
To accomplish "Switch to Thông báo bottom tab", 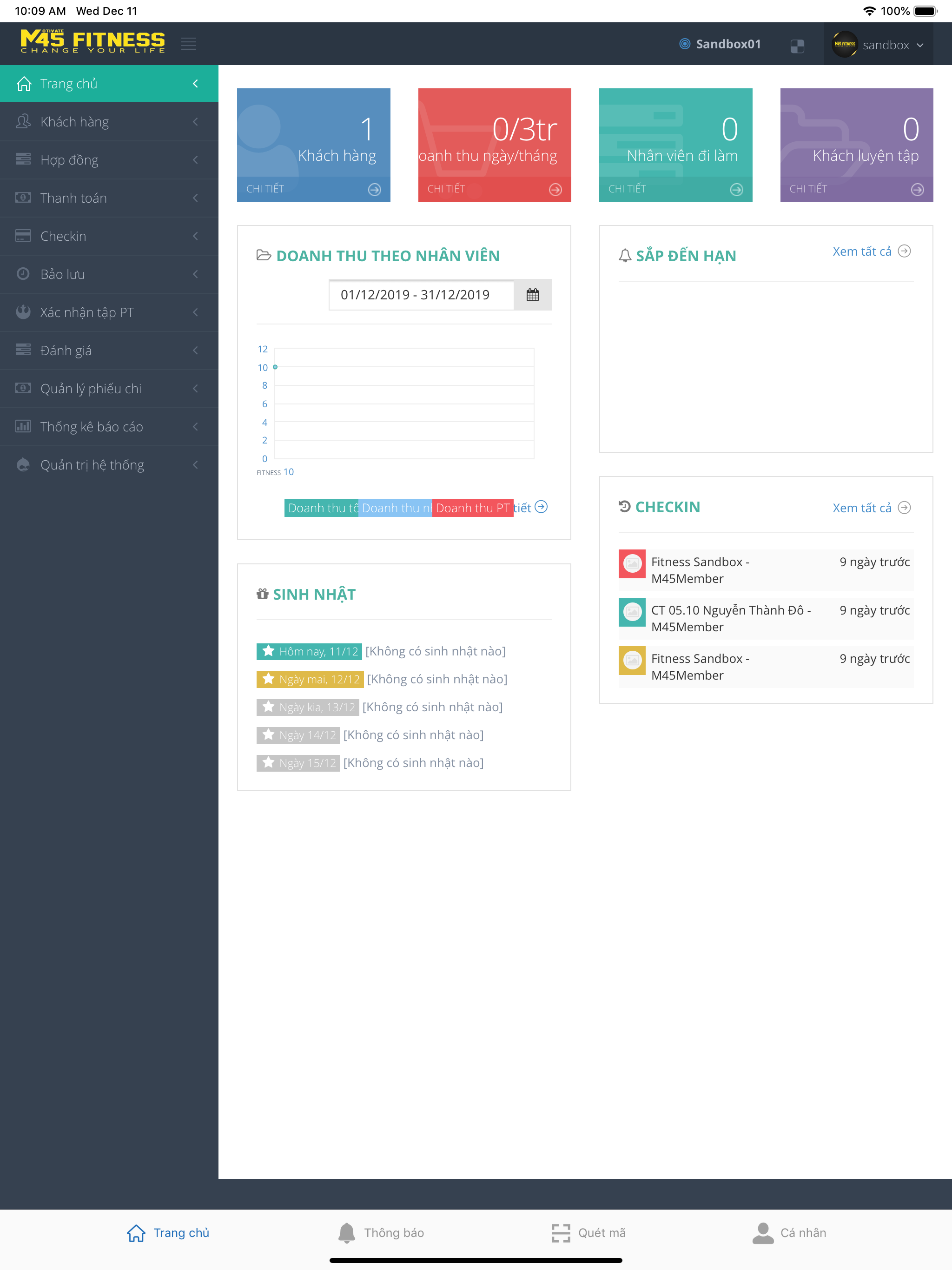I will [381, 1233].
